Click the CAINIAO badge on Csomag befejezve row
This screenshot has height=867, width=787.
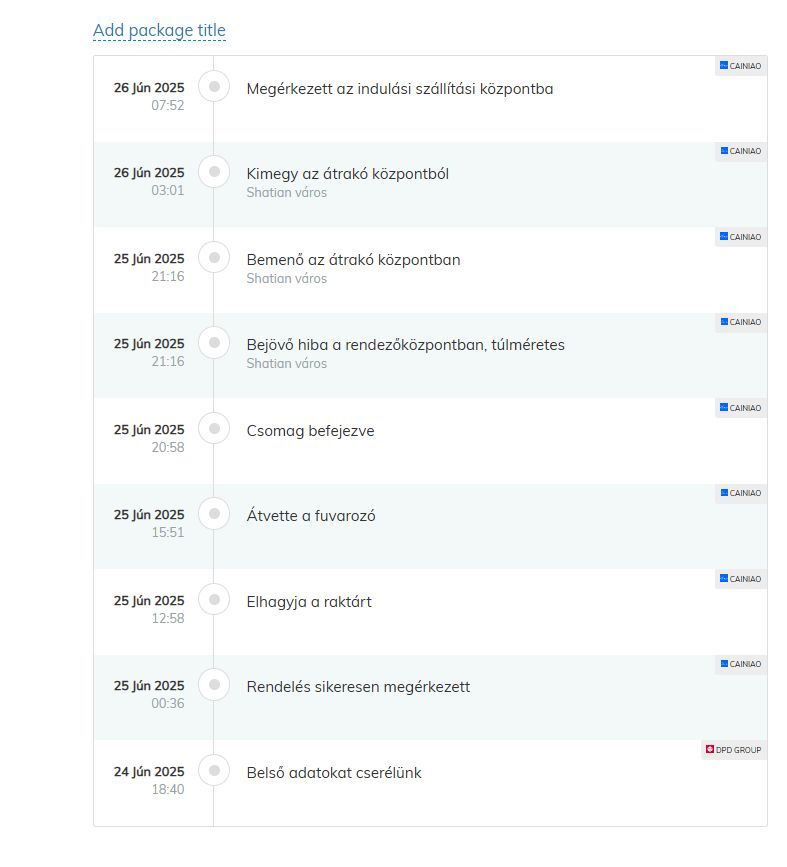(x=741, y=408)
